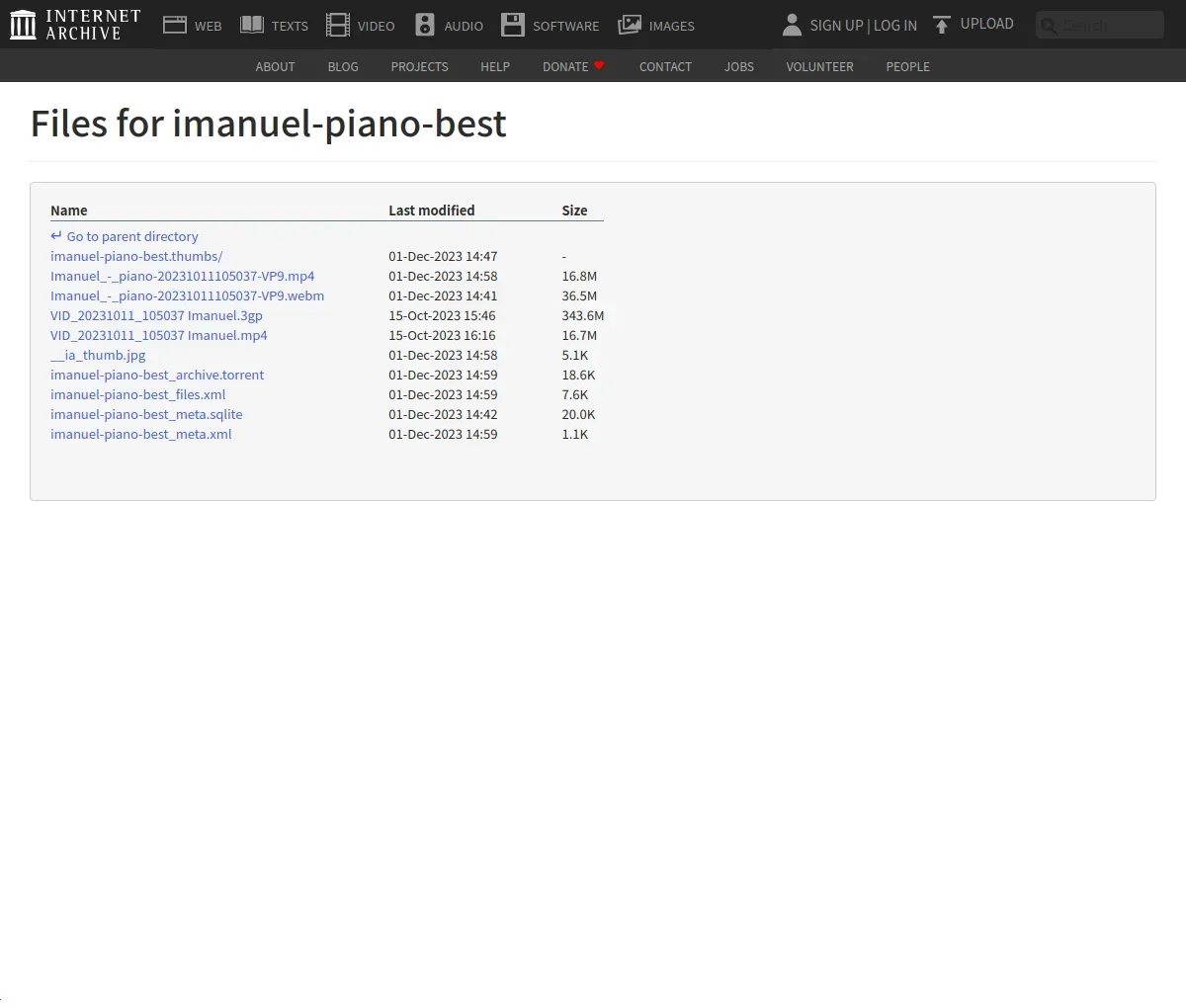
Task: Open imanuel-piano-best_meta.xml
Action: click(141, 434)
